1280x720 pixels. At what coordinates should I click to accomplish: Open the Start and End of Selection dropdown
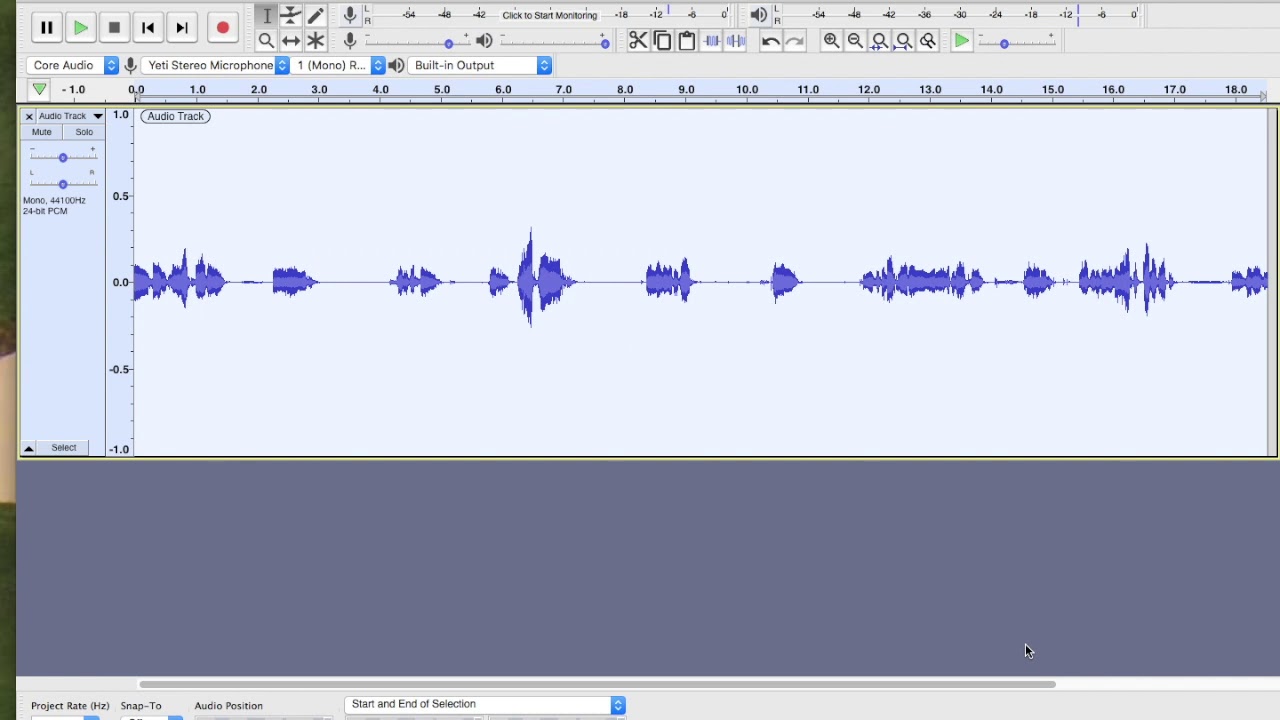pos(485,704)
